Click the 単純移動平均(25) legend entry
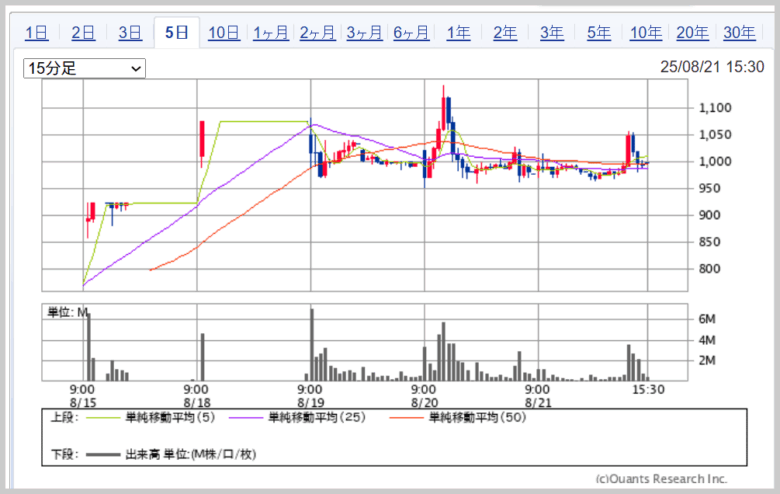The width and height of the screenshot is (780, 494). (317, 417)
